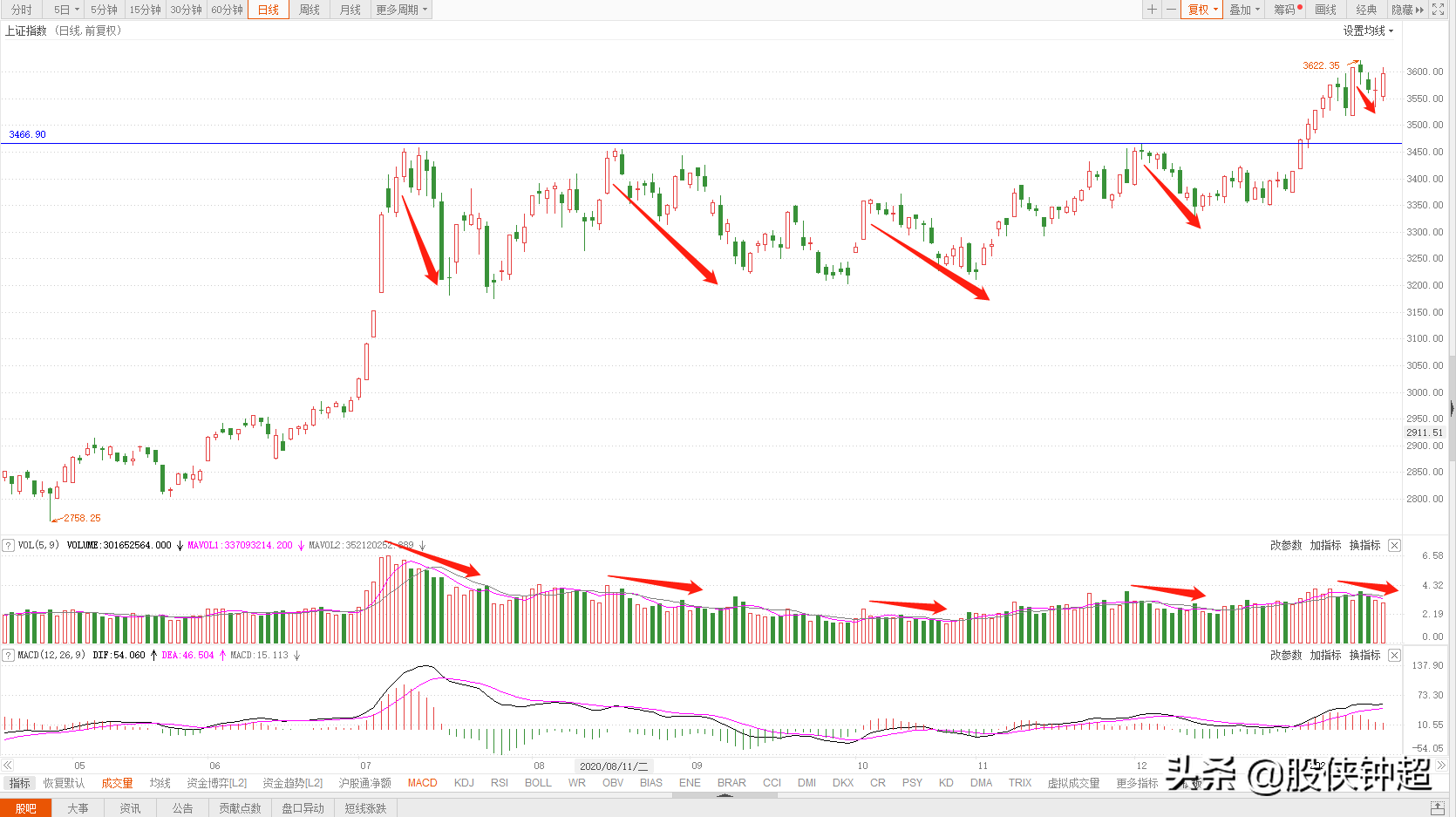Click the 2020/08/11 date marker
The height and width of the screenshot is (817, 1456).
pos(614,766)
